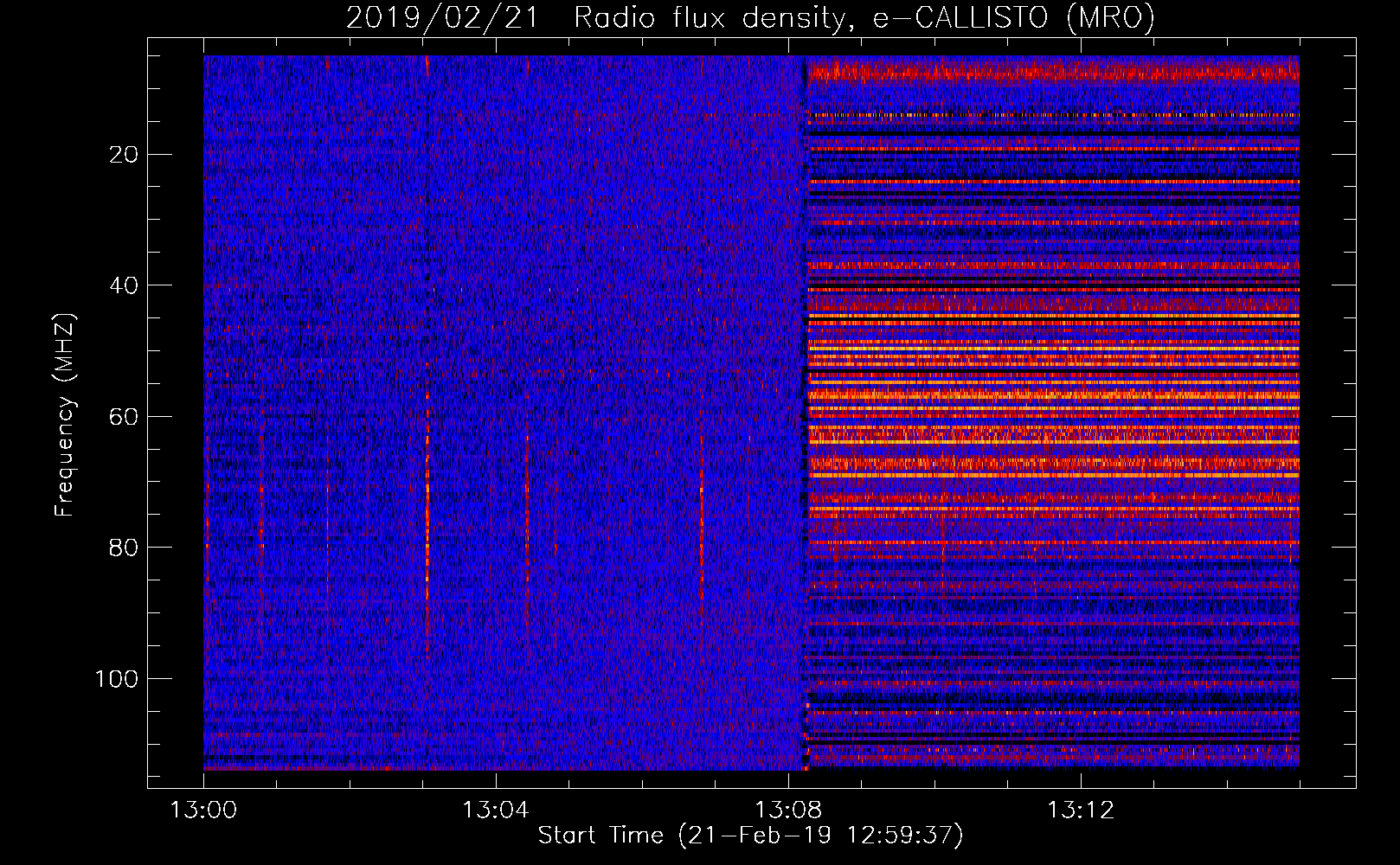Click the y-axis tick label '20'

(124, 155)
